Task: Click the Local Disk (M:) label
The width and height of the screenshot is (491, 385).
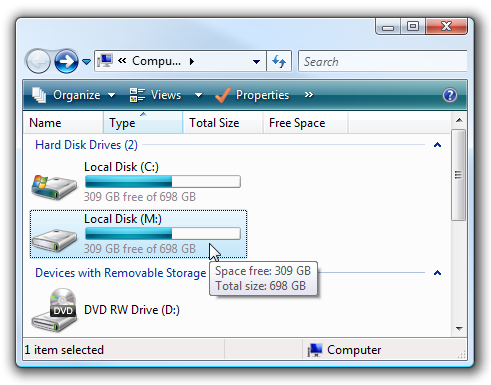Action: click(x=123, y=219)
